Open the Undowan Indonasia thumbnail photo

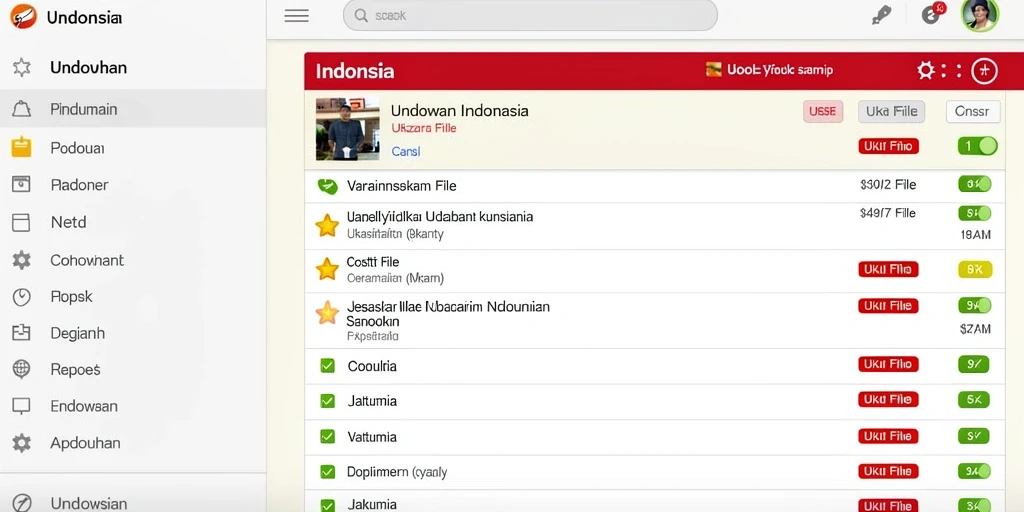(x=347, y=129)
